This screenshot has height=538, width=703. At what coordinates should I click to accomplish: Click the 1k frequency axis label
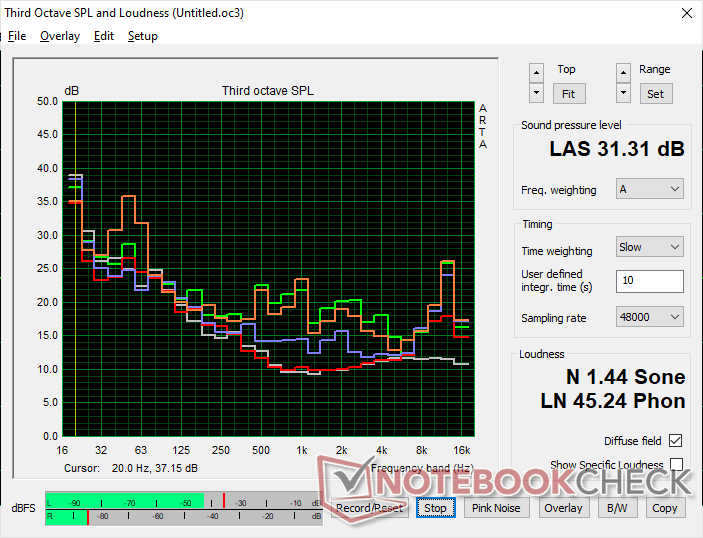coord(302,450)
